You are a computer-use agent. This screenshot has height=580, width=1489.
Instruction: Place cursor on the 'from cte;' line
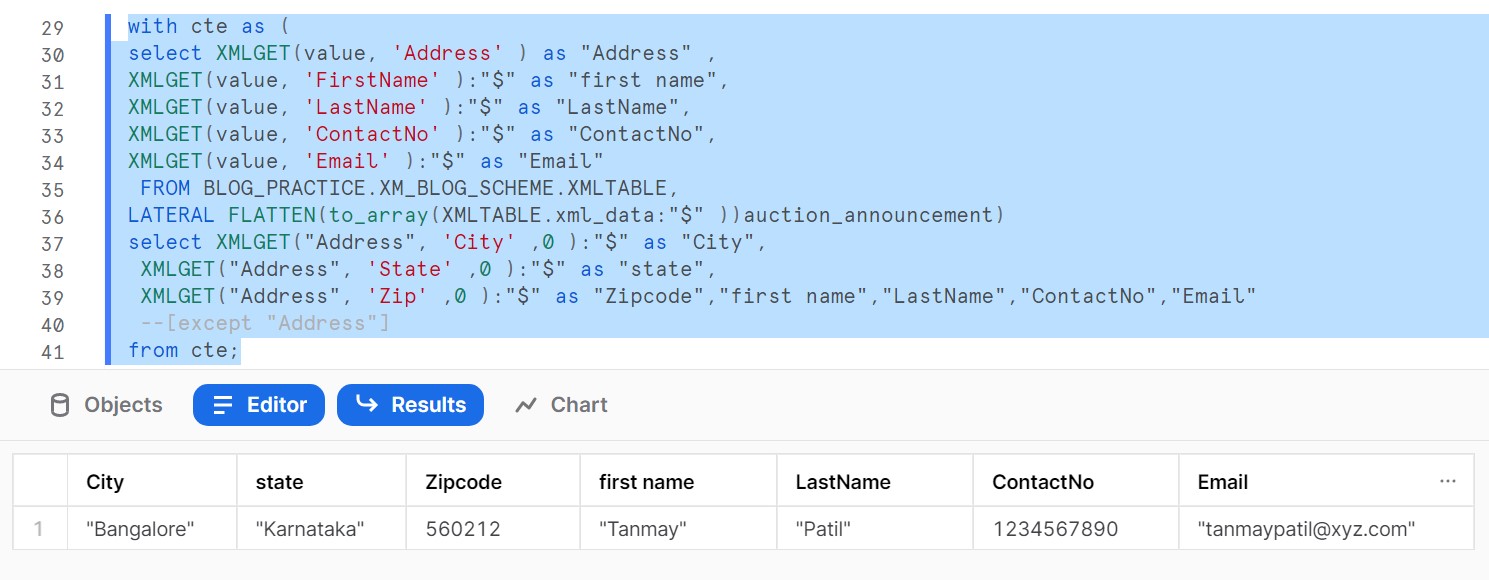point(184,350)
